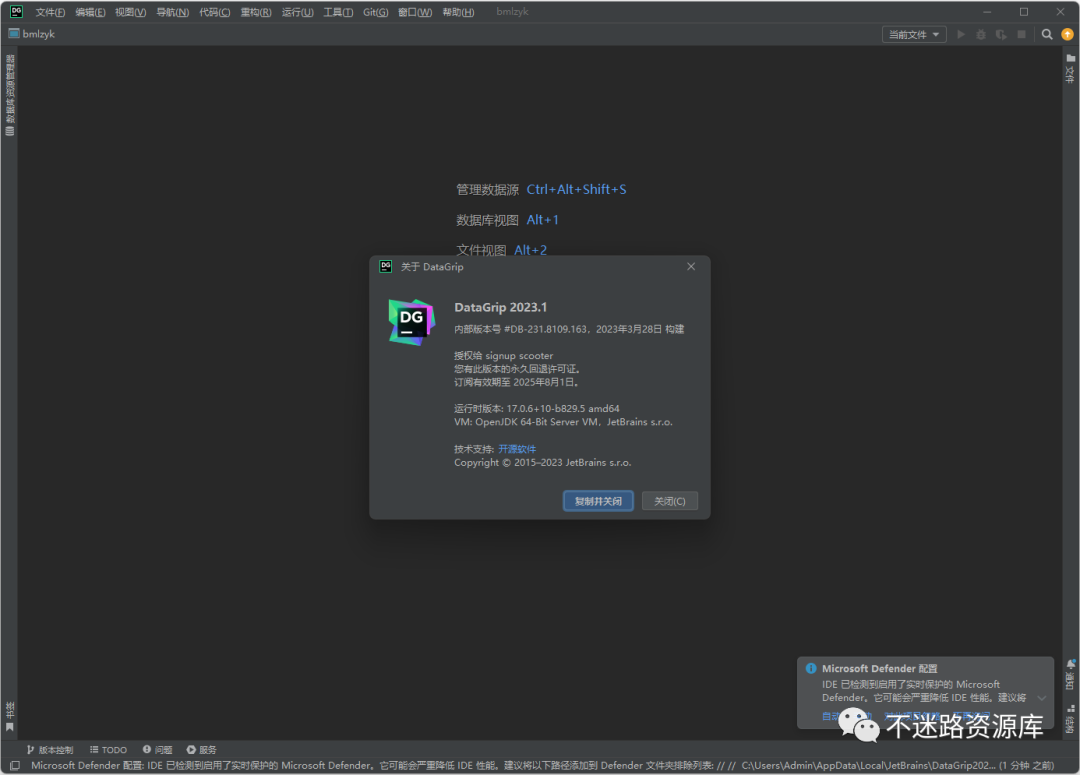Click the green Run triangle icon

pos(961,34)
